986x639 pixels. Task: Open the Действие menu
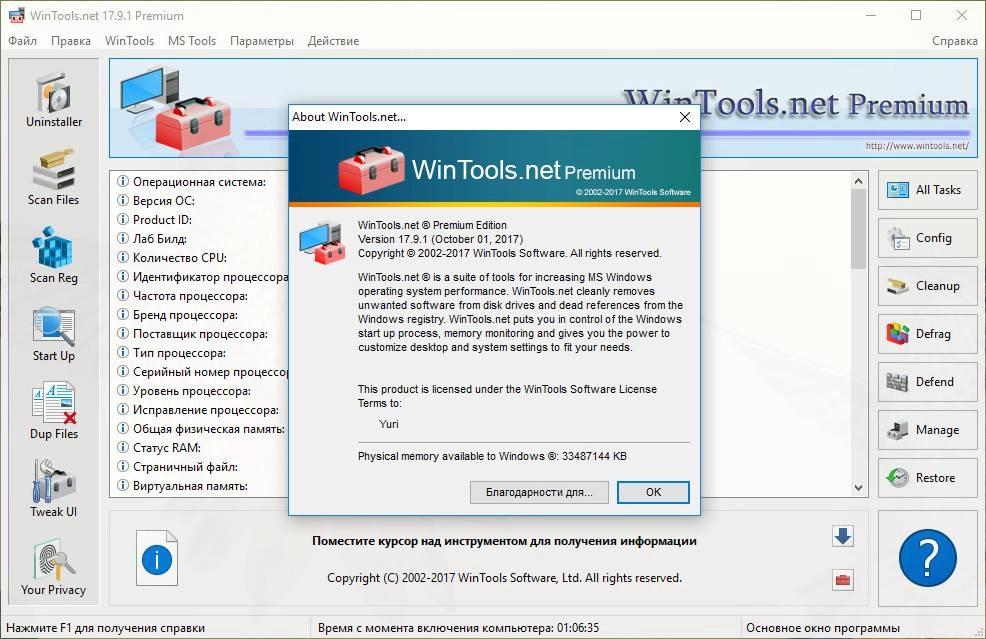[333, 41]
